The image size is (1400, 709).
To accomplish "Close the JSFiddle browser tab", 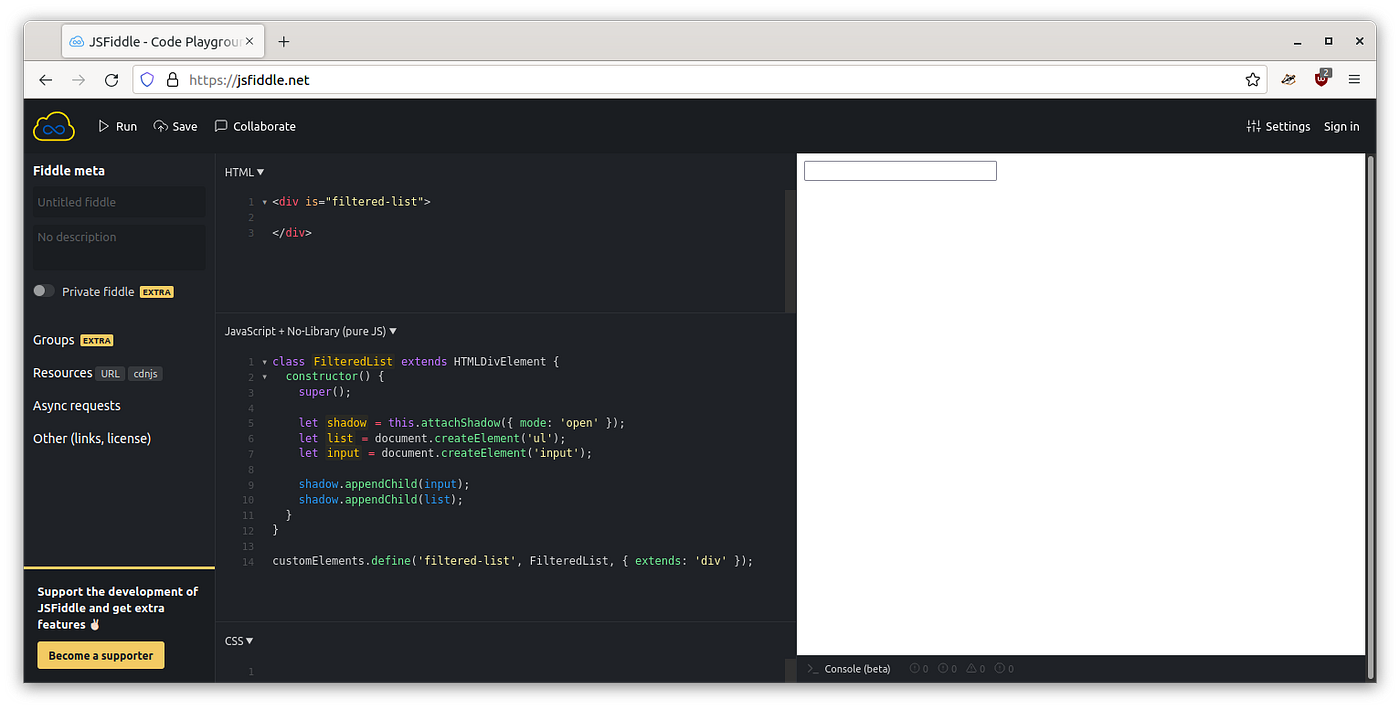I will click(250, 42).
